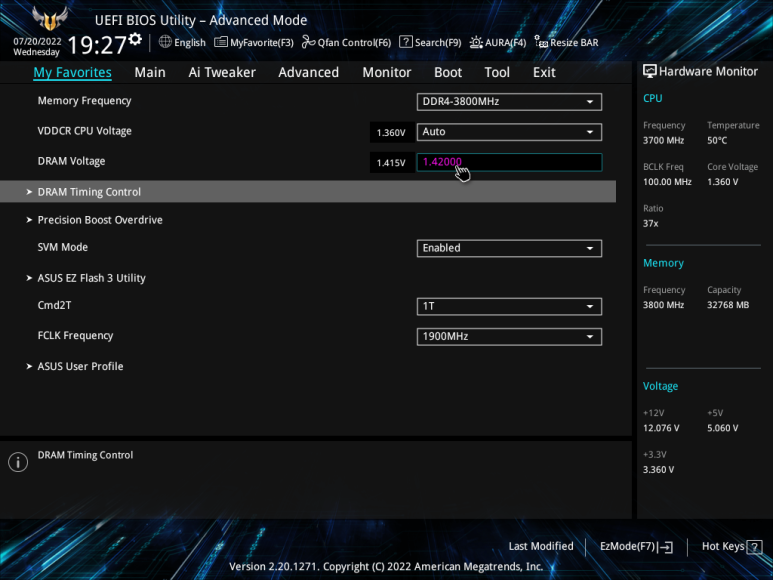Click the FCLK Frequency label
The image size is (773, 580).
point(75,336)
